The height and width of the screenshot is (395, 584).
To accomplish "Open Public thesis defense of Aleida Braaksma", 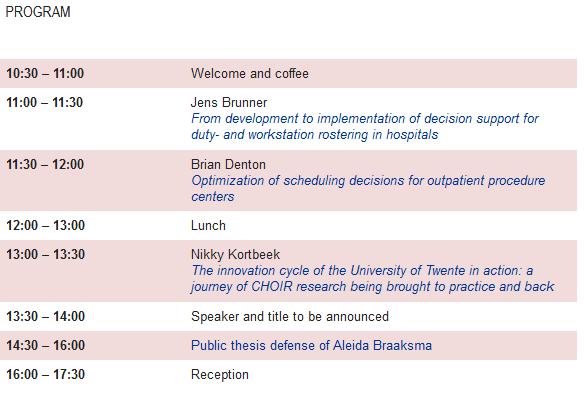I will [311, 345].
